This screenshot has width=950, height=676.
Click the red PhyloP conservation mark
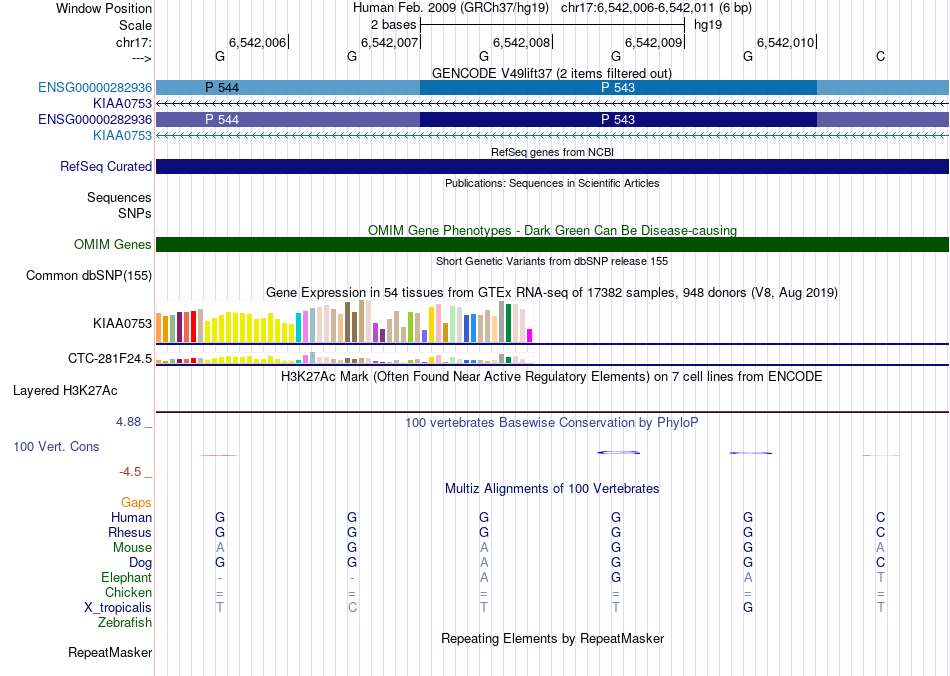[x=219, y=456]
